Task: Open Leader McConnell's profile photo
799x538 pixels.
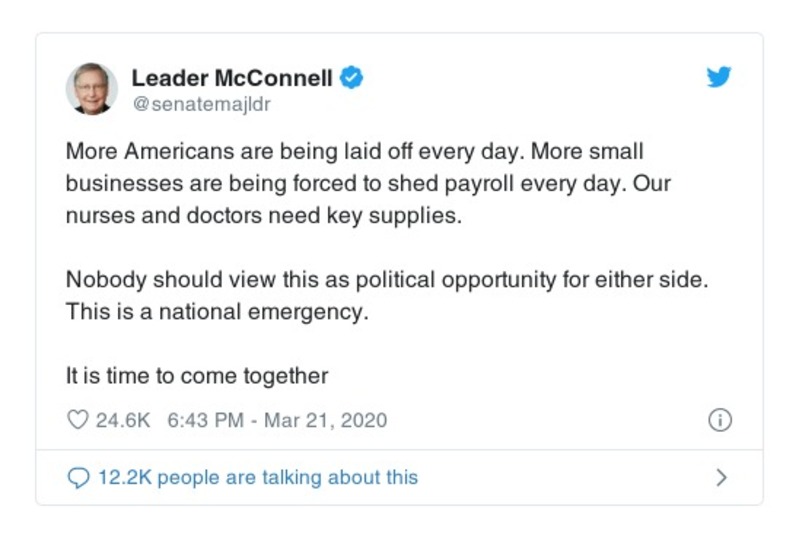Action: click(92, 89)
